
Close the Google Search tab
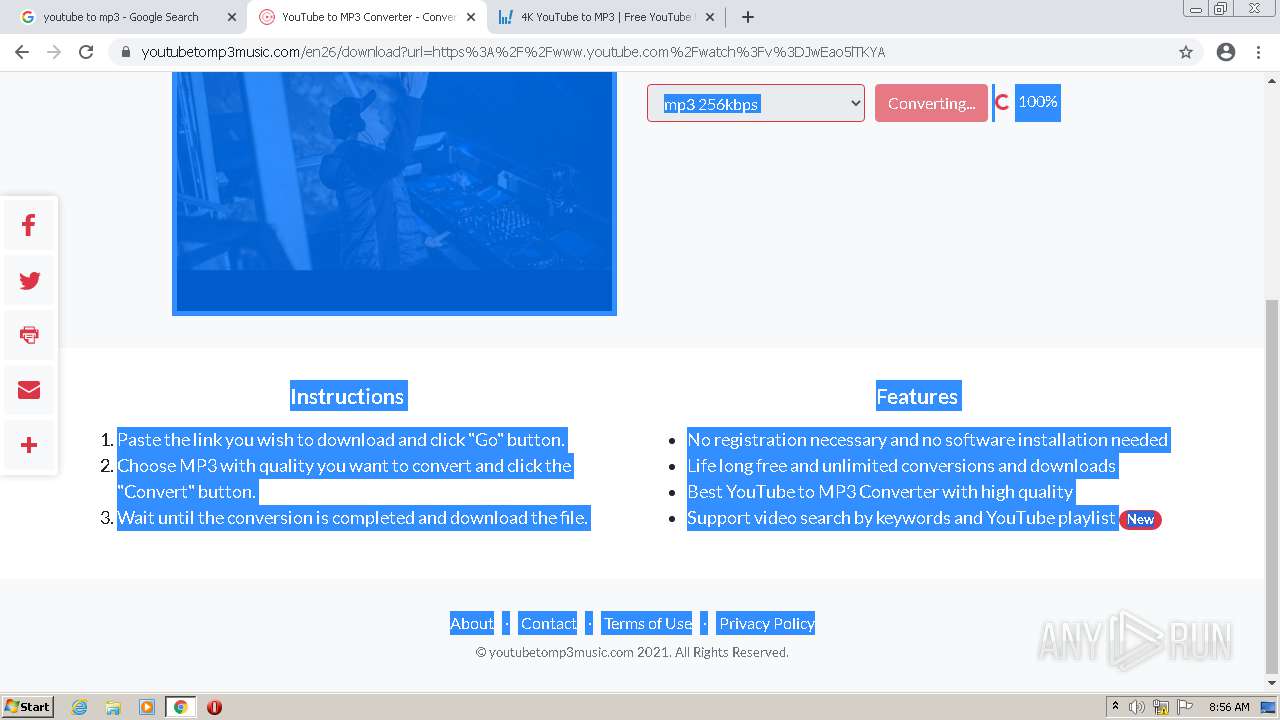(x=232, y=17)
